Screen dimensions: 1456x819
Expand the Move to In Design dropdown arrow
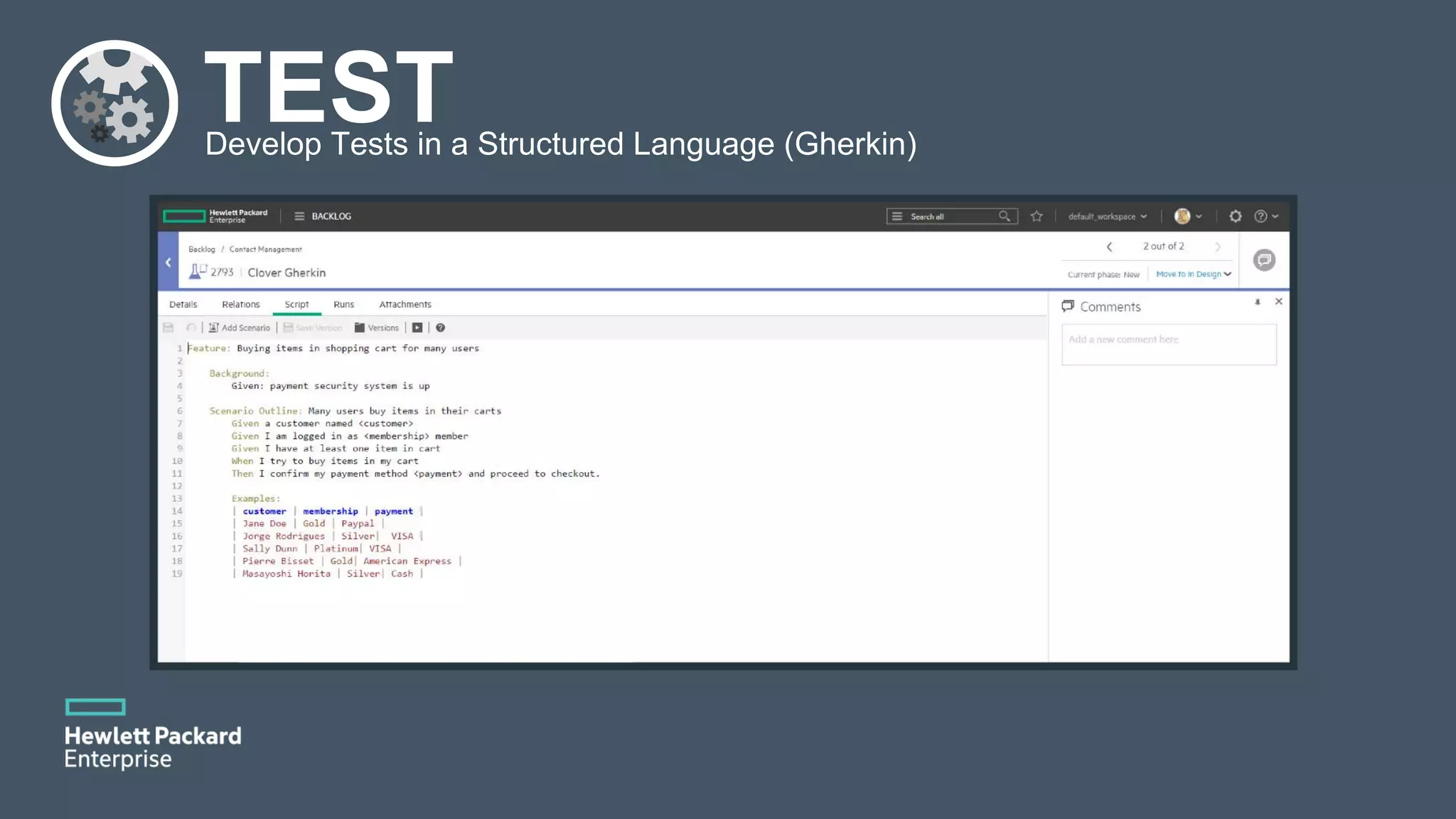point(1228,274)
